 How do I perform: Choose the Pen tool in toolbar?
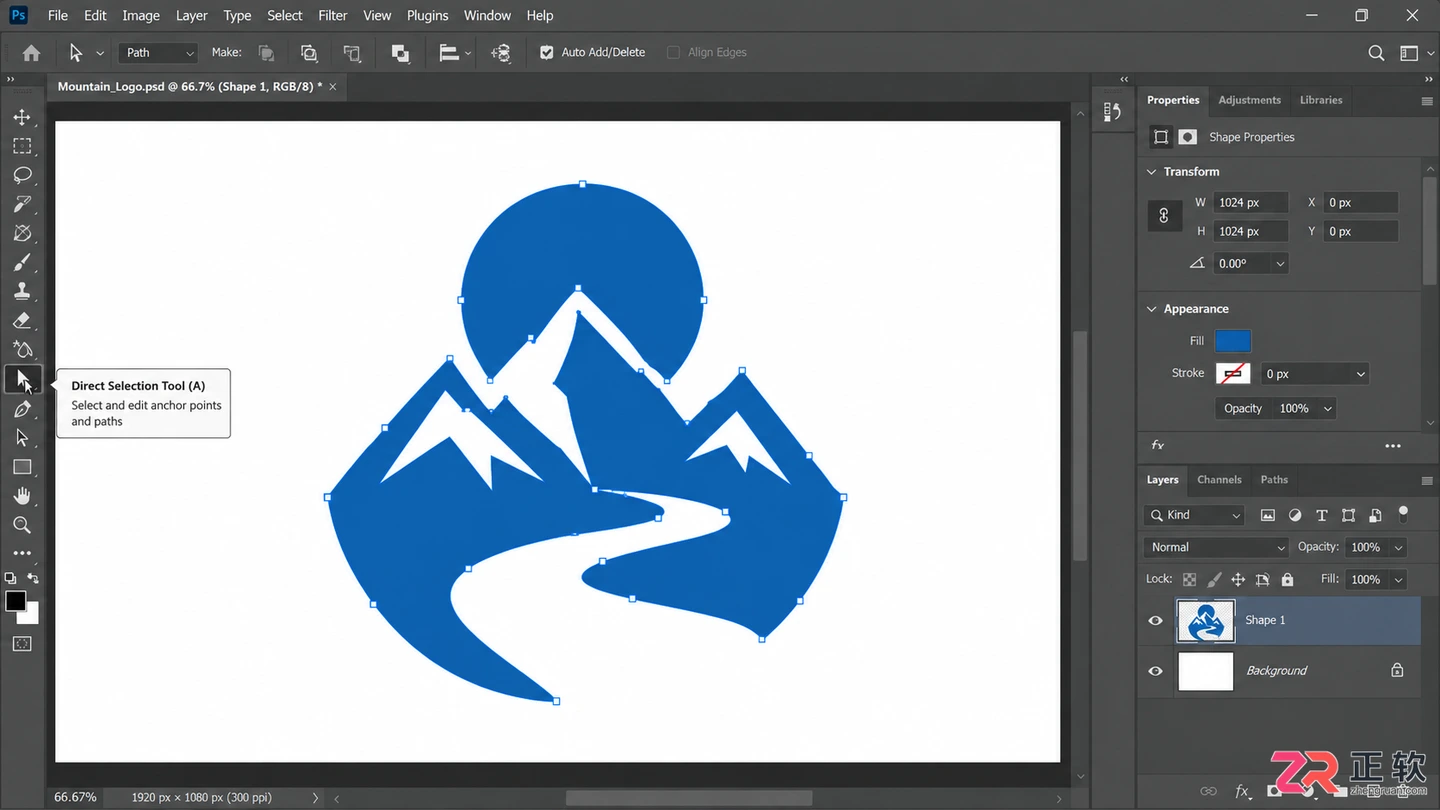point(22,409)
